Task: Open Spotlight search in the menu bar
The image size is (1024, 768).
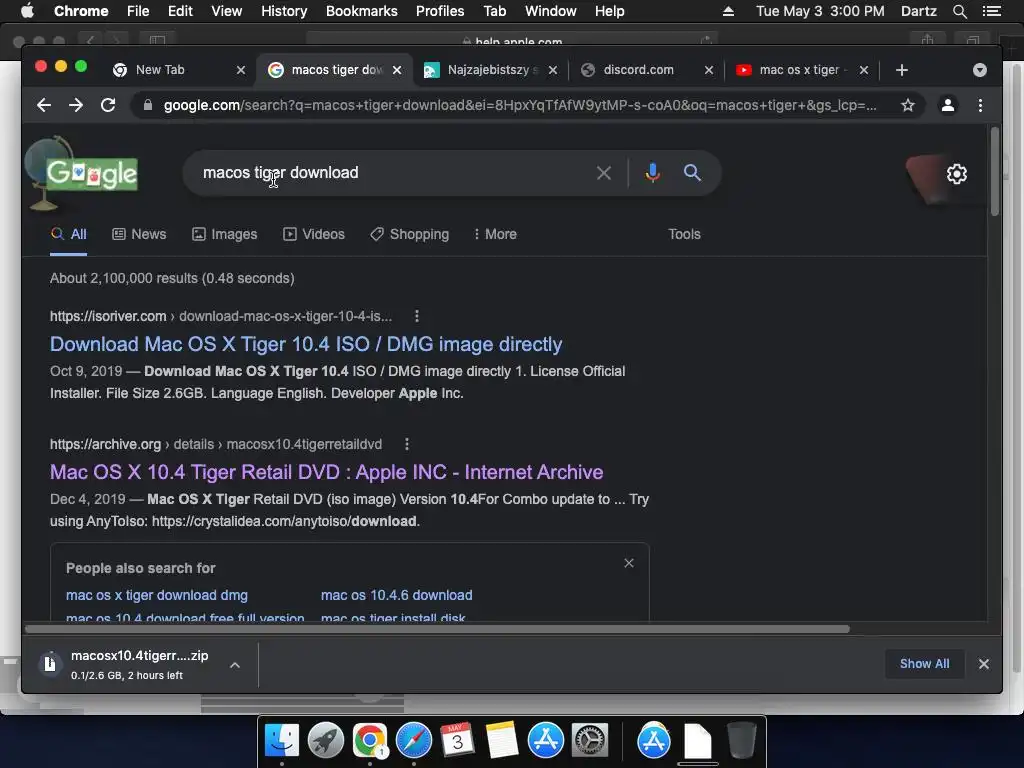Action: pyautogui.click(x=959, y=11)
